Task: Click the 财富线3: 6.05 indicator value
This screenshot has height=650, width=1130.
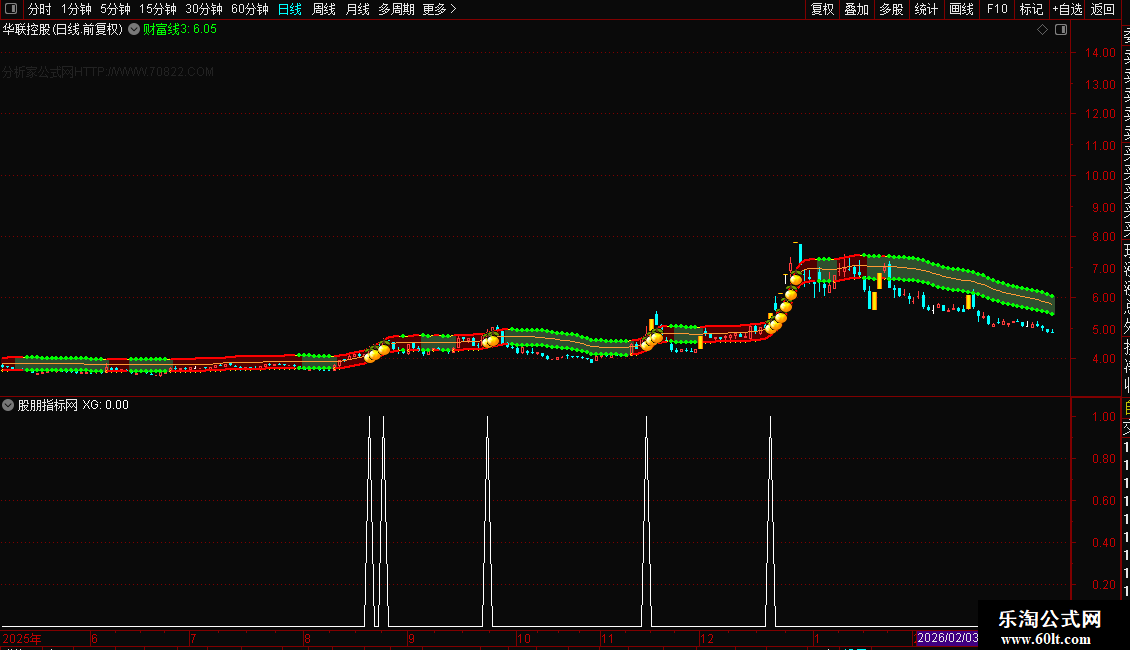Action: coord(179,30)
